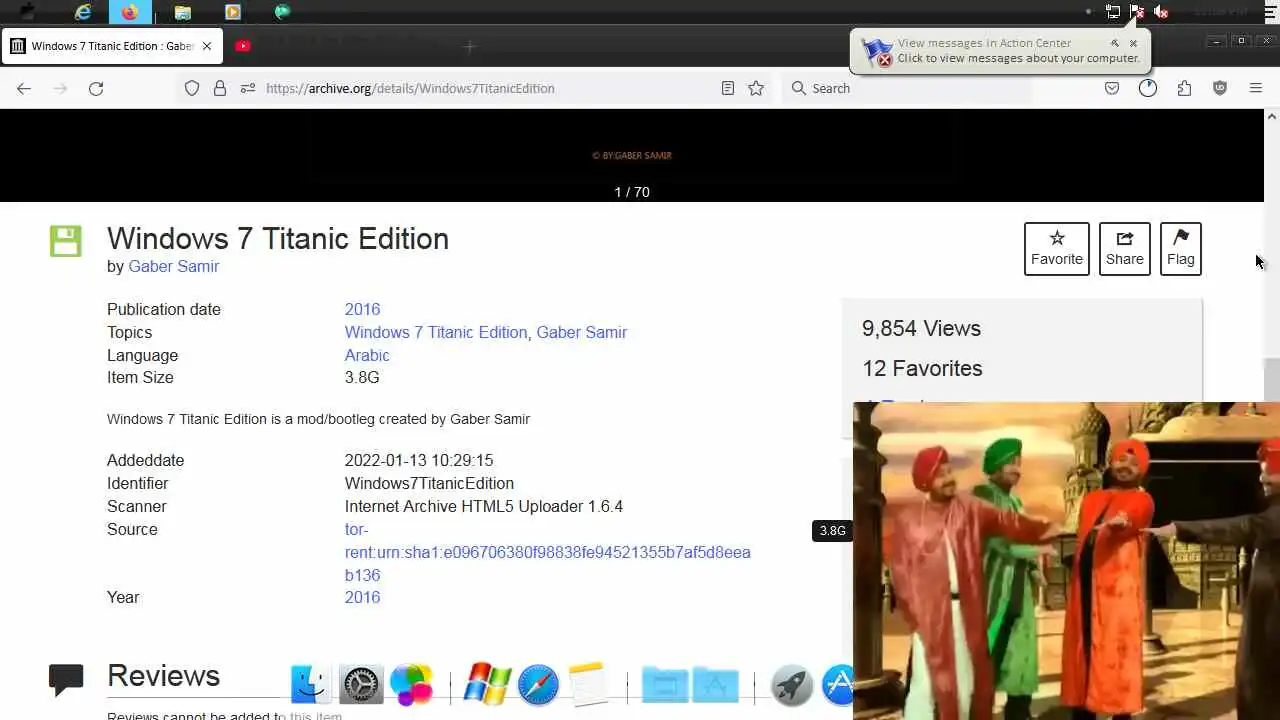This screenshot has width=1280, height=720.
Task: Click the Windows flag dock icon
Action: (487, 684)
